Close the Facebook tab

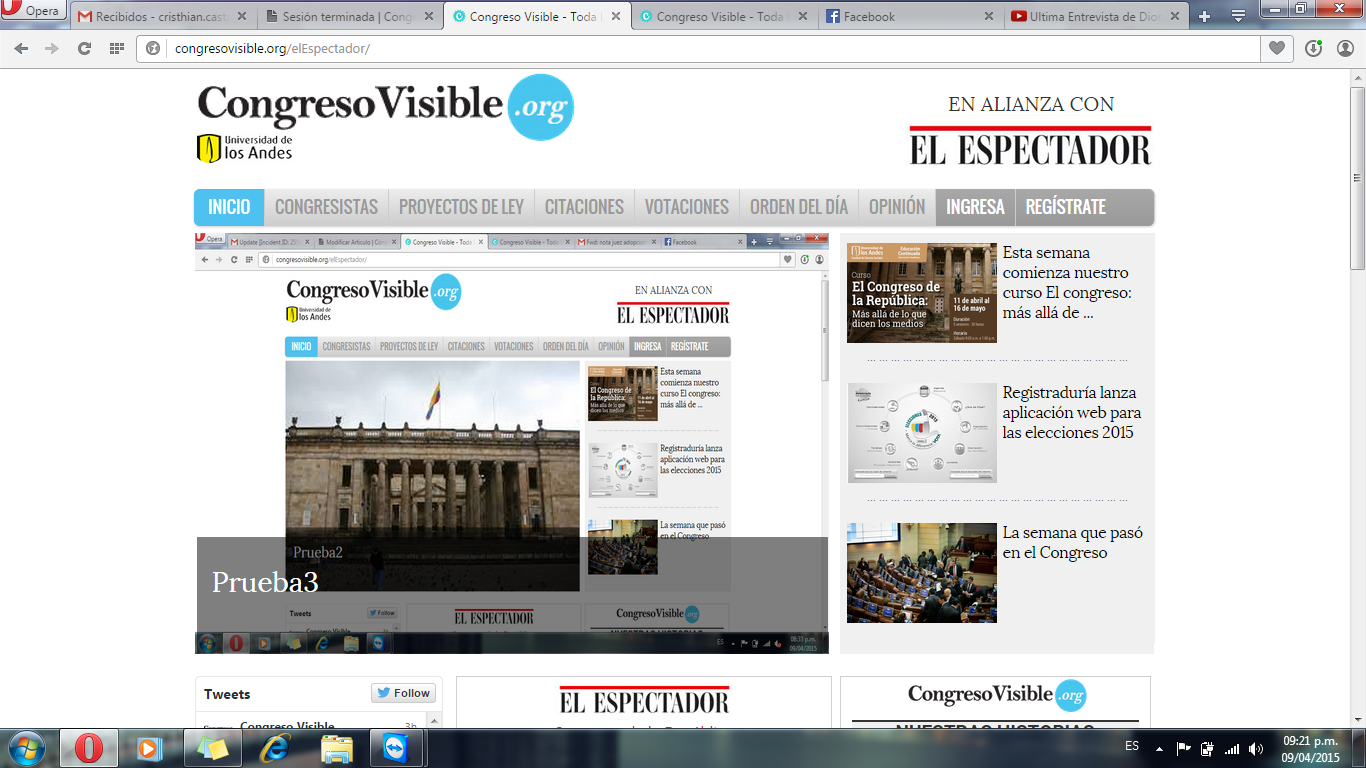click(x=988, y=16)
